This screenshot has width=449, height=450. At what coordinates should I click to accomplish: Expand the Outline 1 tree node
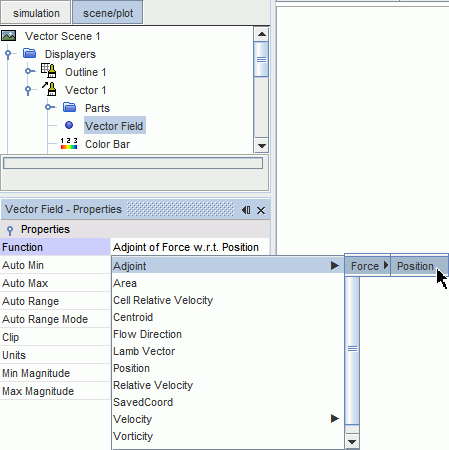pos(29,71)
